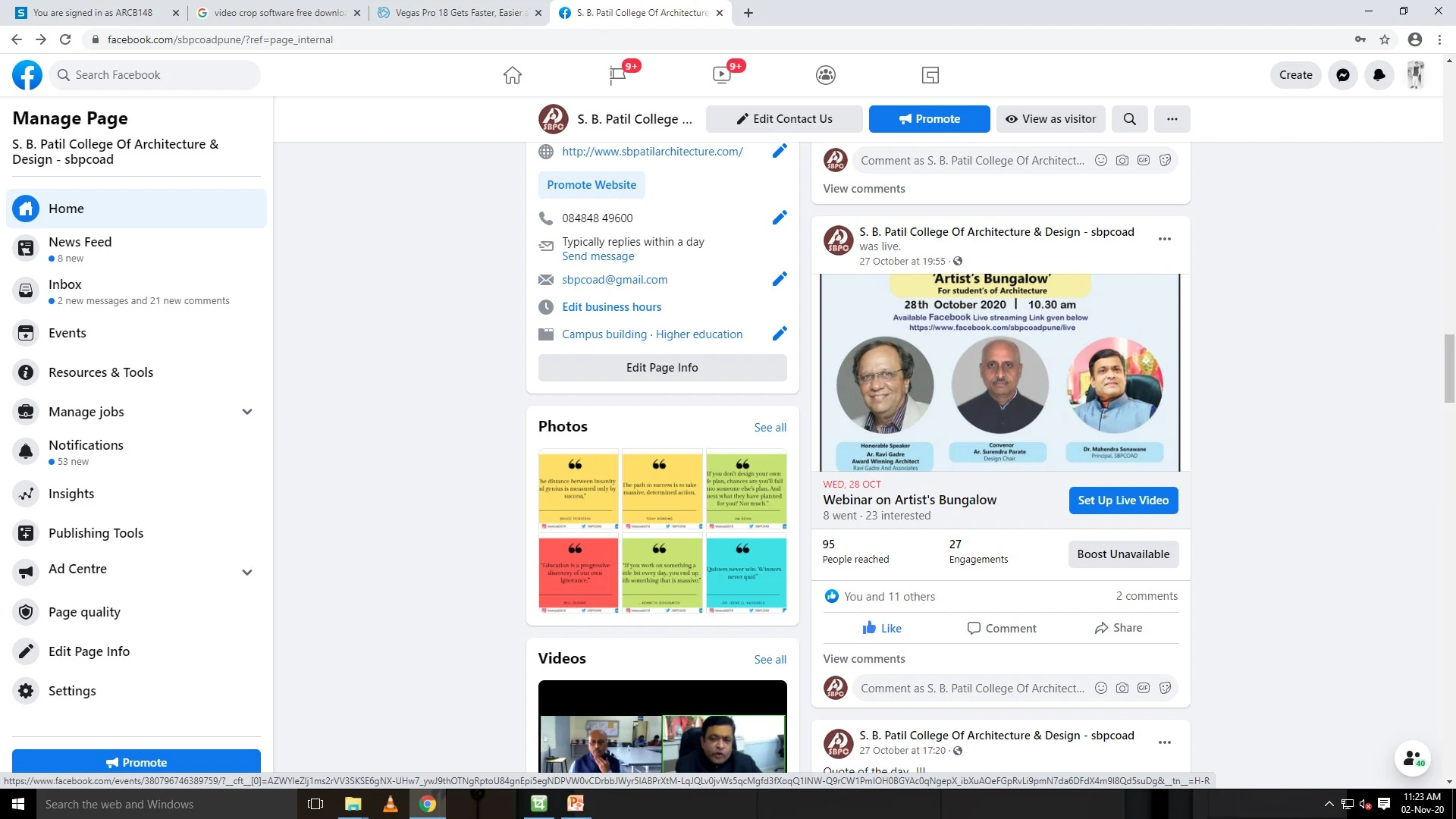Viewport: 1456px width, 819px height.
Task: Open Settings in the sidebar
Action: (x=136, y=691)
